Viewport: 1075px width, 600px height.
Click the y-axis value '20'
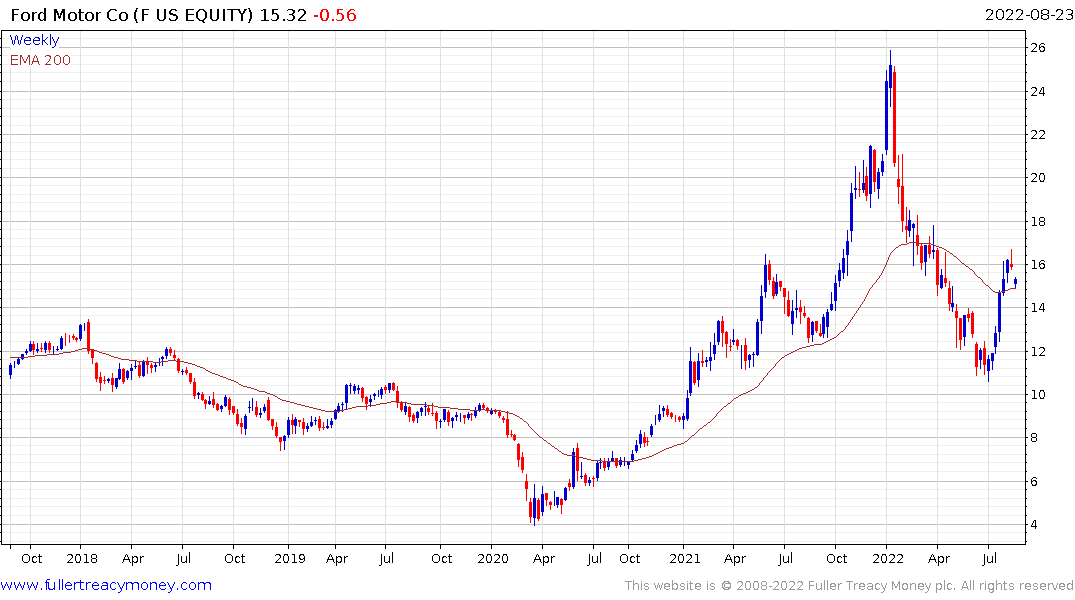click(x=1038, y=178)
